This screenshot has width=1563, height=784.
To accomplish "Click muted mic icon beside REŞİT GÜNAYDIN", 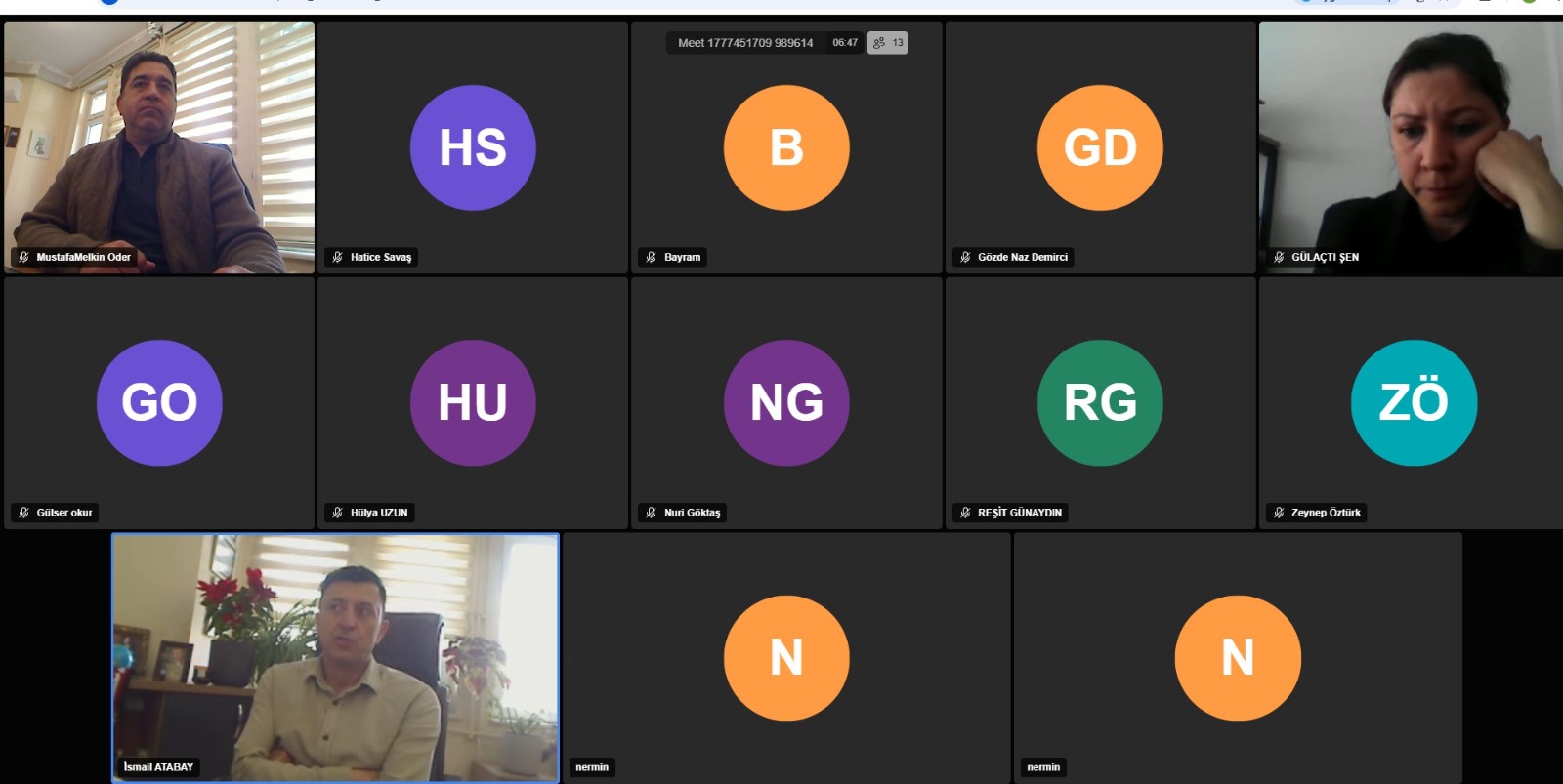I will click(x=965, y=513).
